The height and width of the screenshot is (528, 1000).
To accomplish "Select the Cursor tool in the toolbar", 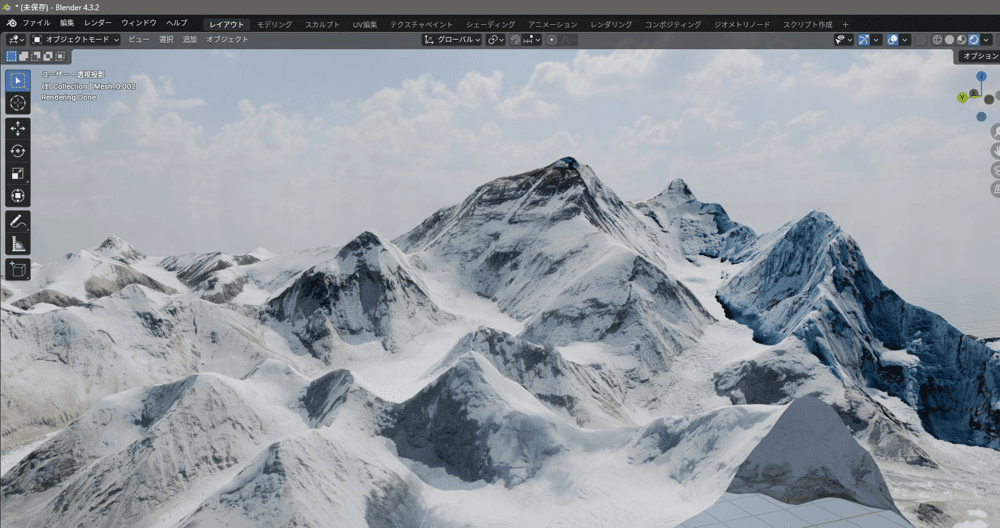I will pos(18,103).
